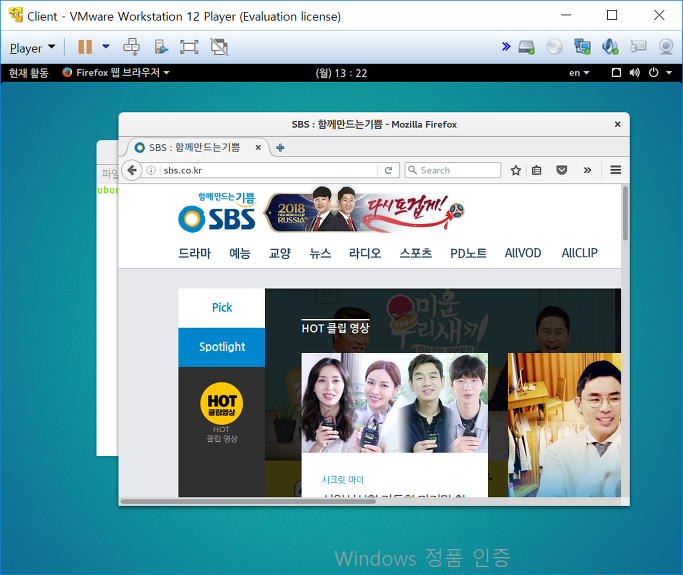Bookmark this page with the star

(x=516, y=170)
